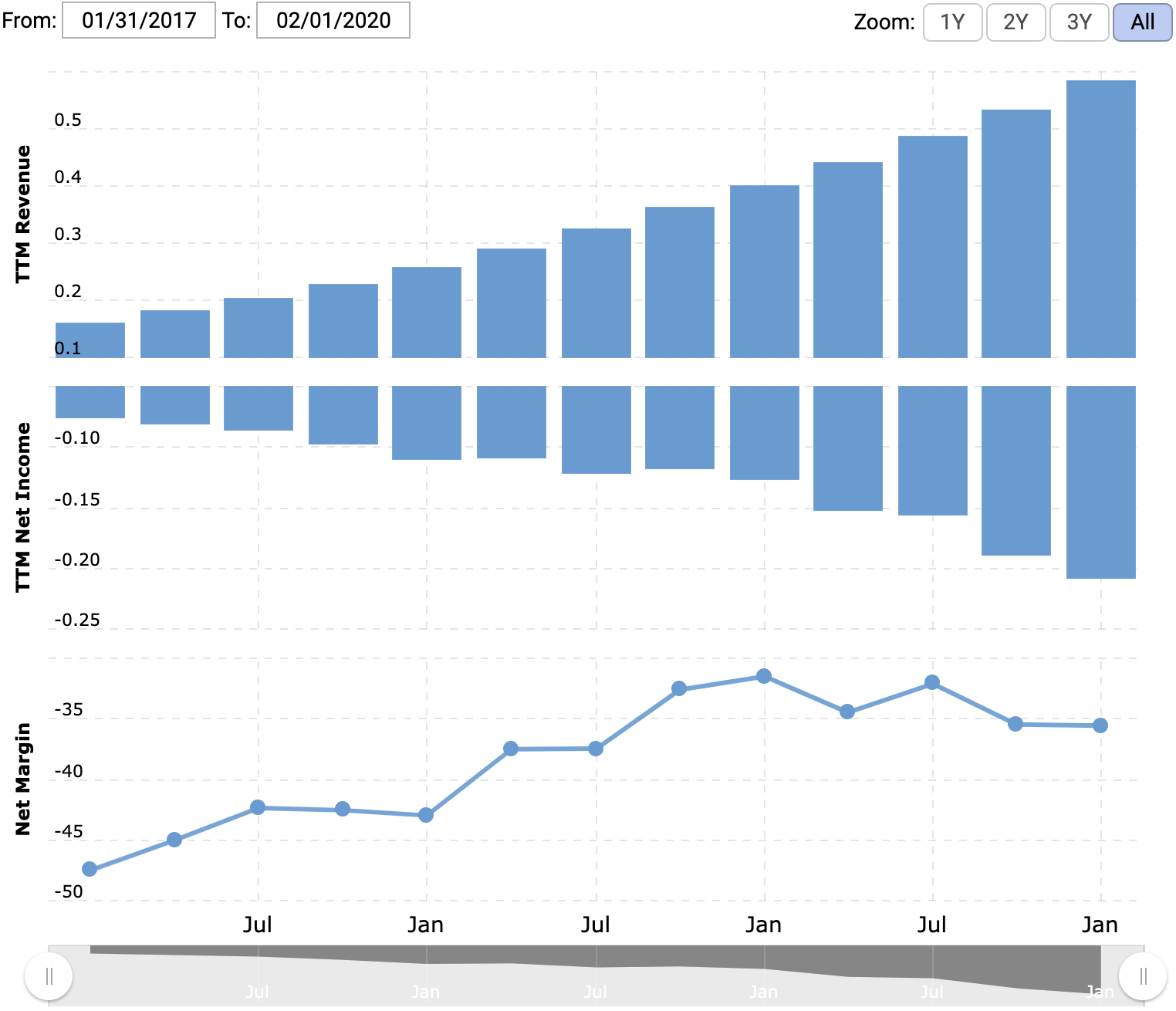Grab the left range slider handle

(49, 976)
